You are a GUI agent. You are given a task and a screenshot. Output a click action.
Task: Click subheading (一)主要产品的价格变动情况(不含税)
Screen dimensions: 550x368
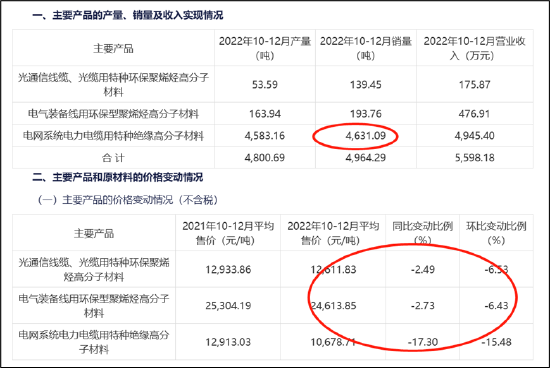(128, 200)
